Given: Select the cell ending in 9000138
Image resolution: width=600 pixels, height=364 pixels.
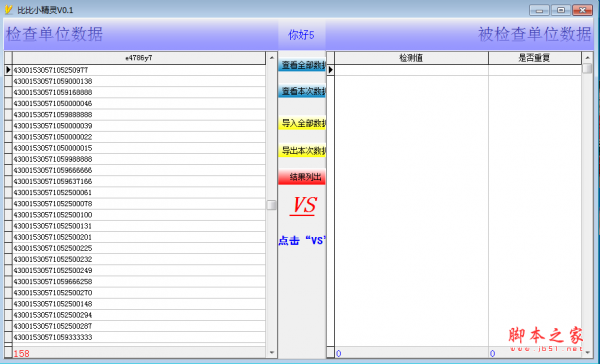Looking at the screenshot, I should point(139,81).
